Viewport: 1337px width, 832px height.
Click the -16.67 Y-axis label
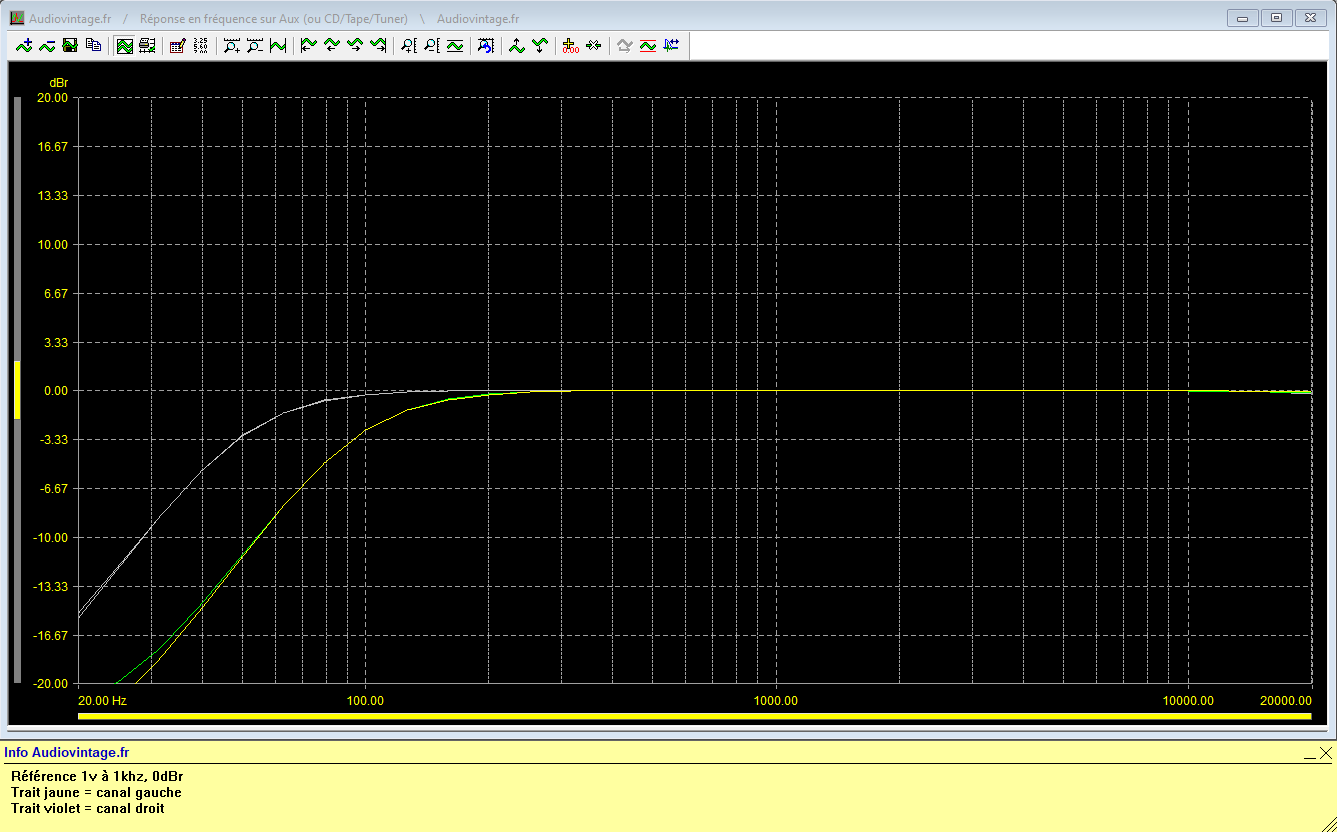(50, 636)
